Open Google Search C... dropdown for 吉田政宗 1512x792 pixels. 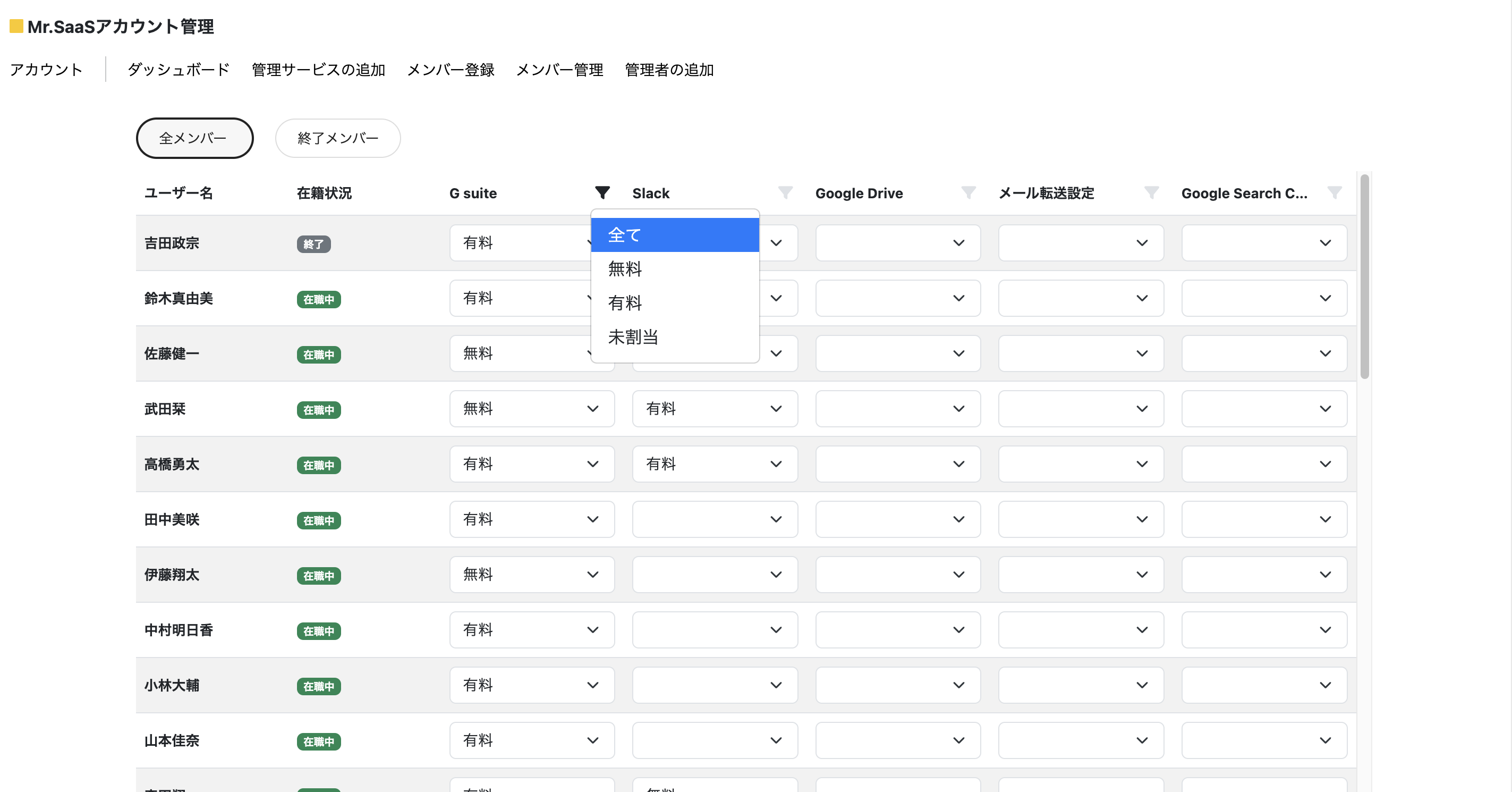(1264, 242)
